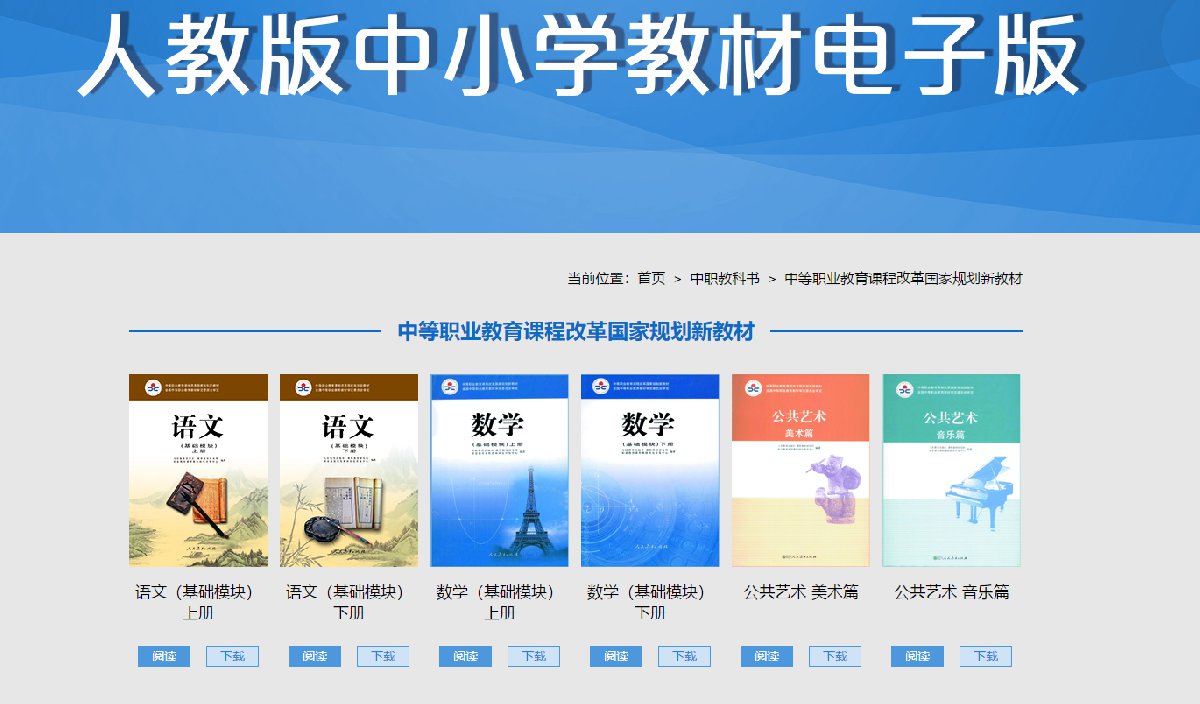Read 公共艺术 音乐篇 online

(917, 656)
